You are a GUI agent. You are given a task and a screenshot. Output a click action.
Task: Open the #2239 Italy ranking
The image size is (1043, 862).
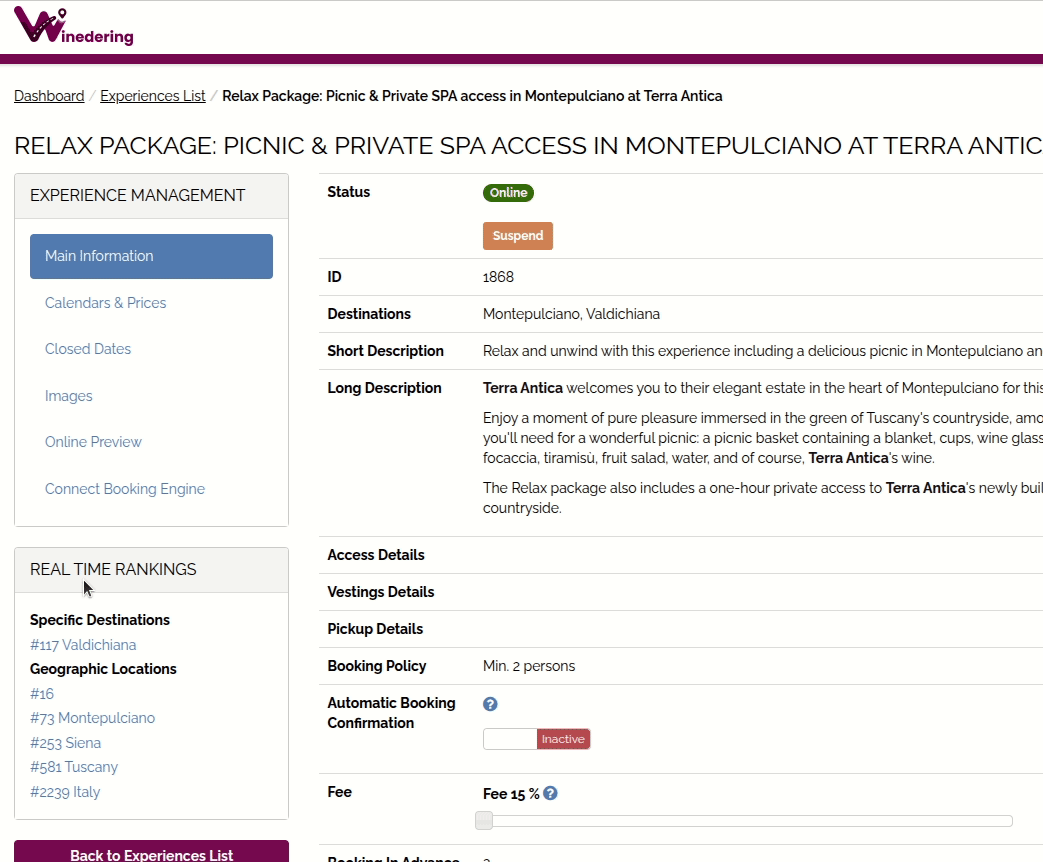tap(65, 791)
